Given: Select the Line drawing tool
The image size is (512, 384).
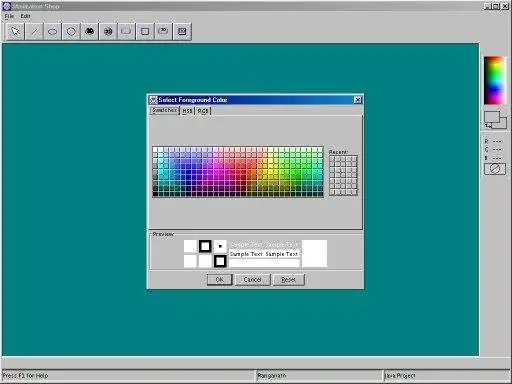Looking at the screenshot, I should [34, 32].
